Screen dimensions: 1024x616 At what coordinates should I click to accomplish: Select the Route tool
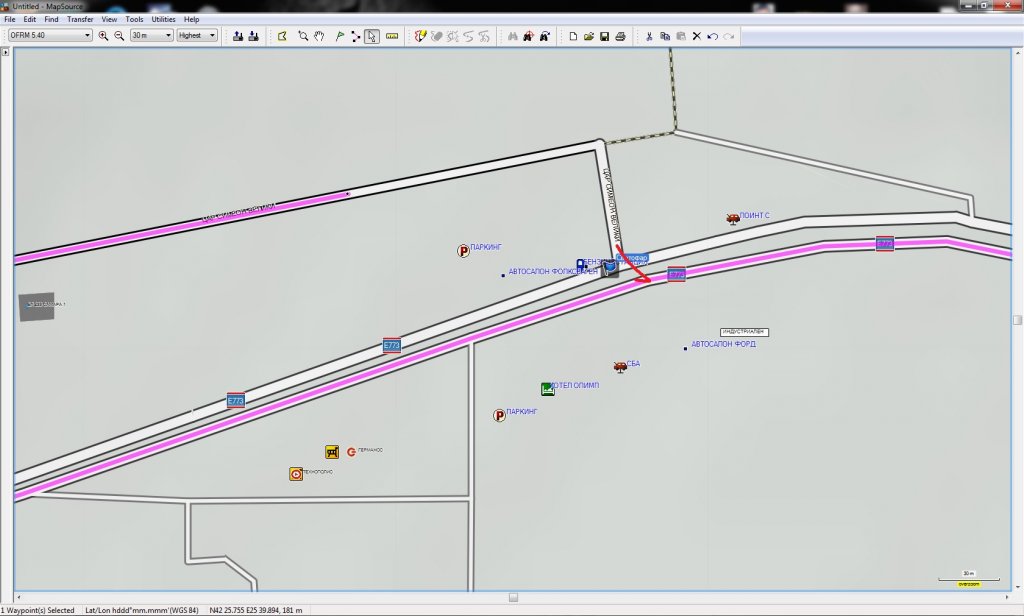tap(355, 36)
